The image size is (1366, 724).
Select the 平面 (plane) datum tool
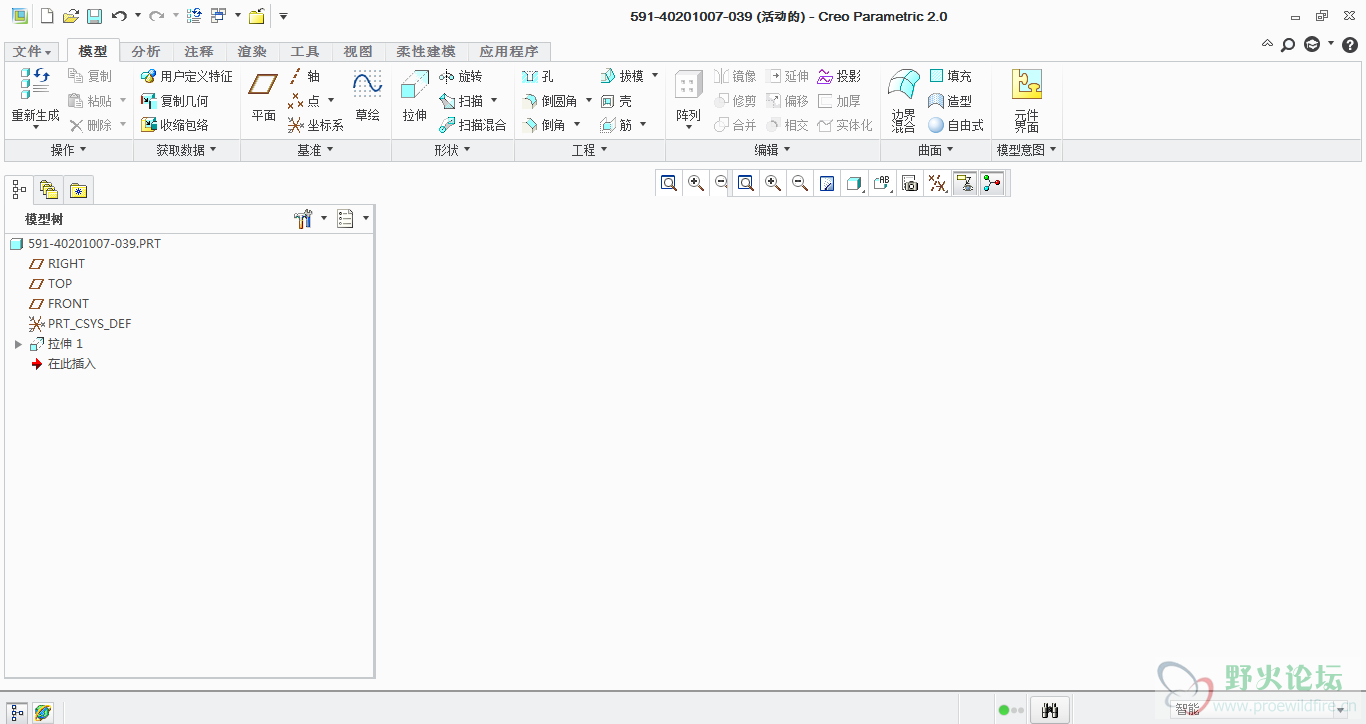[x=264, y=98]
